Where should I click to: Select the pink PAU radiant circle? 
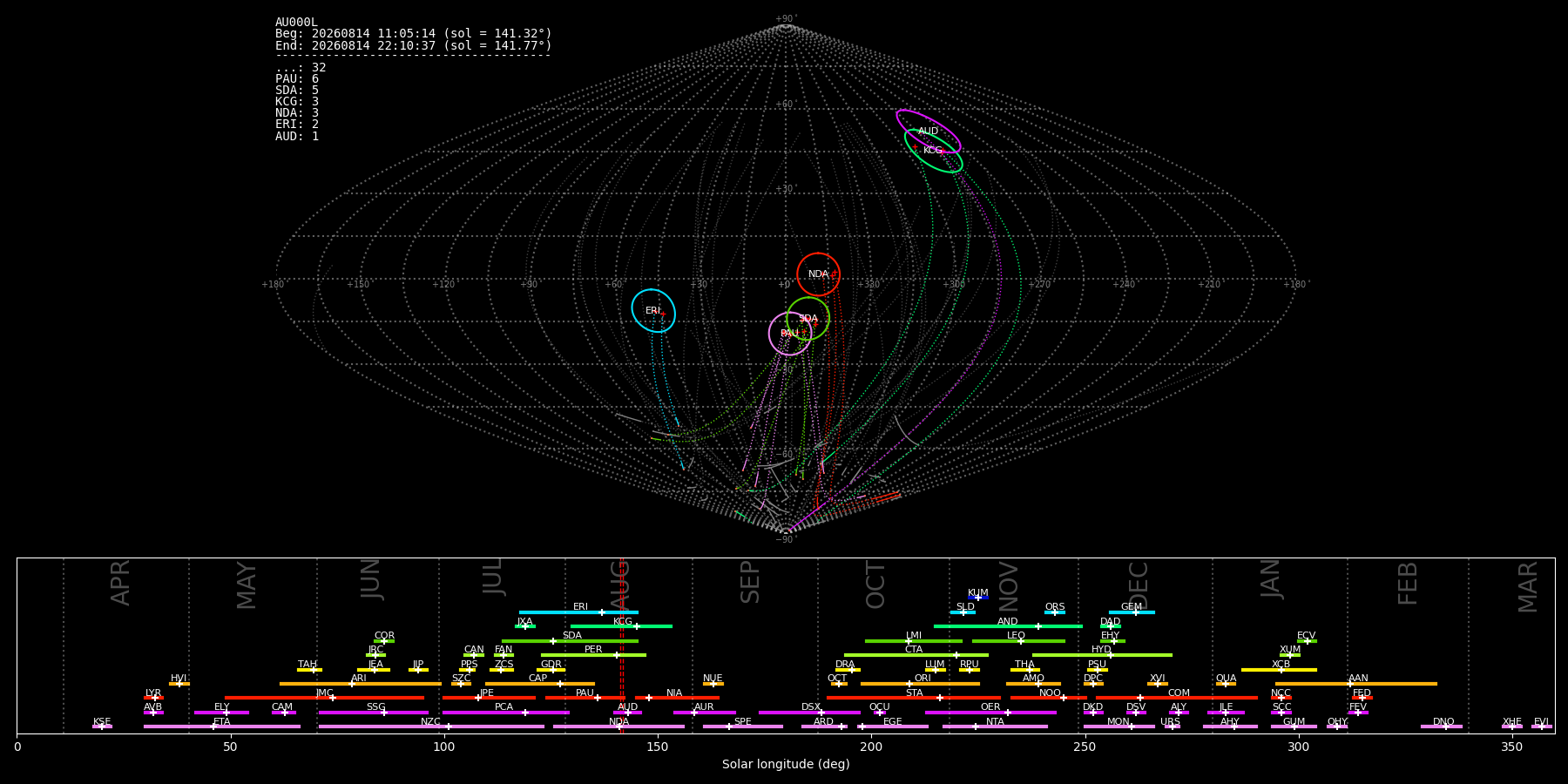tap(790, 334)
